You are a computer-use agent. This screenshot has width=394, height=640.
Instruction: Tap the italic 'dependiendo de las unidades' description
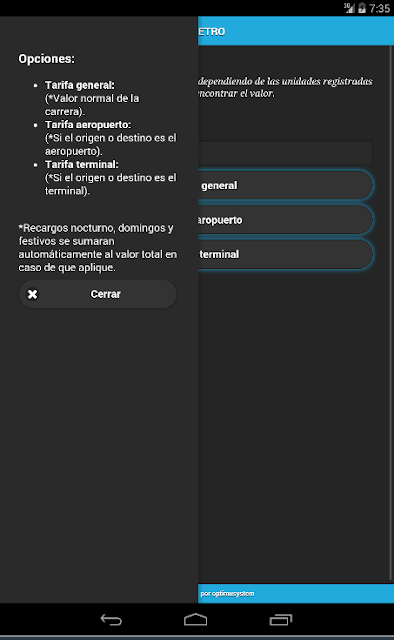click(285, 87)
